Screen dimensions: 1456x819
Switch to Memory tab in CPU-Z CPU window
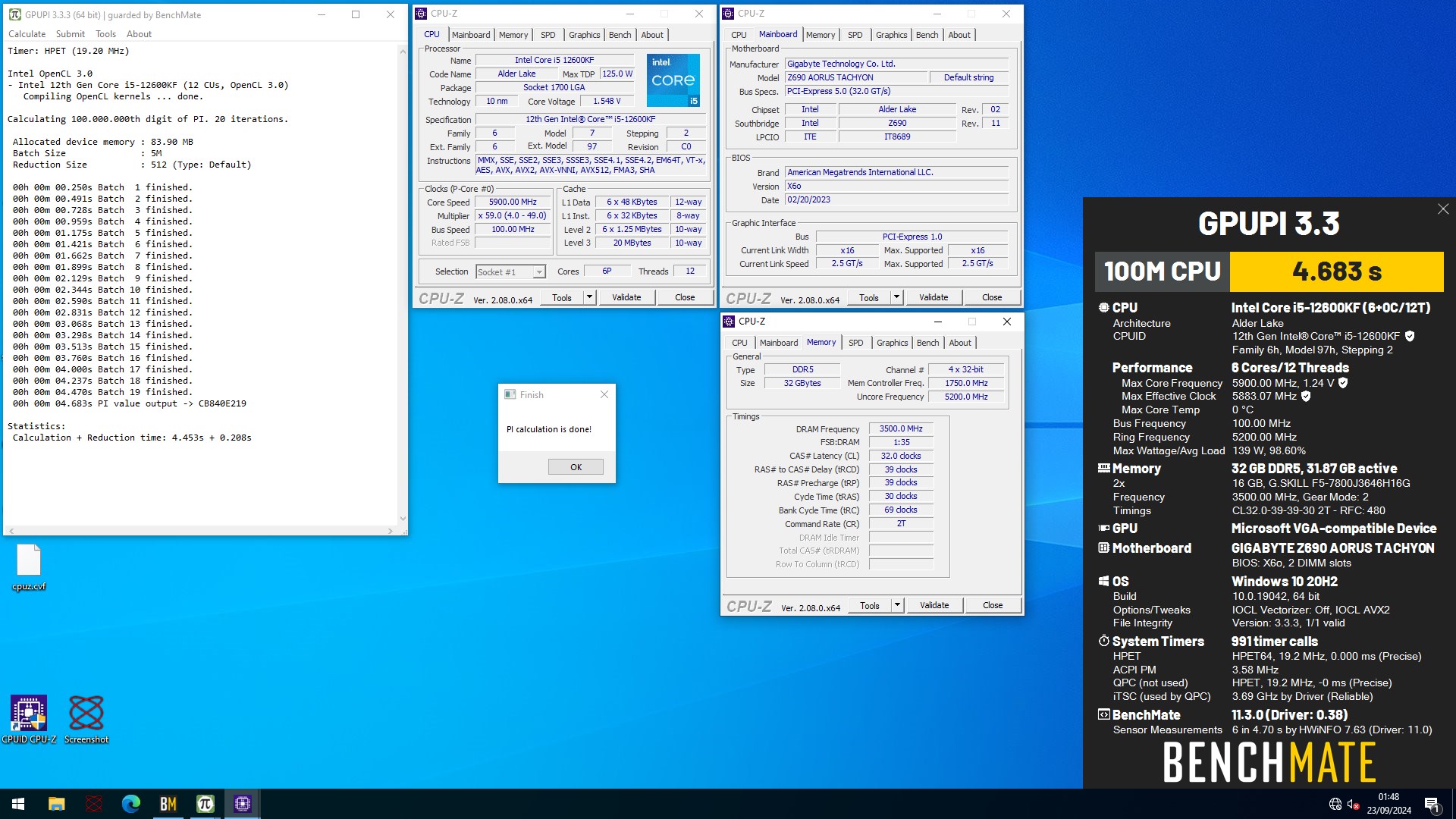513,35
